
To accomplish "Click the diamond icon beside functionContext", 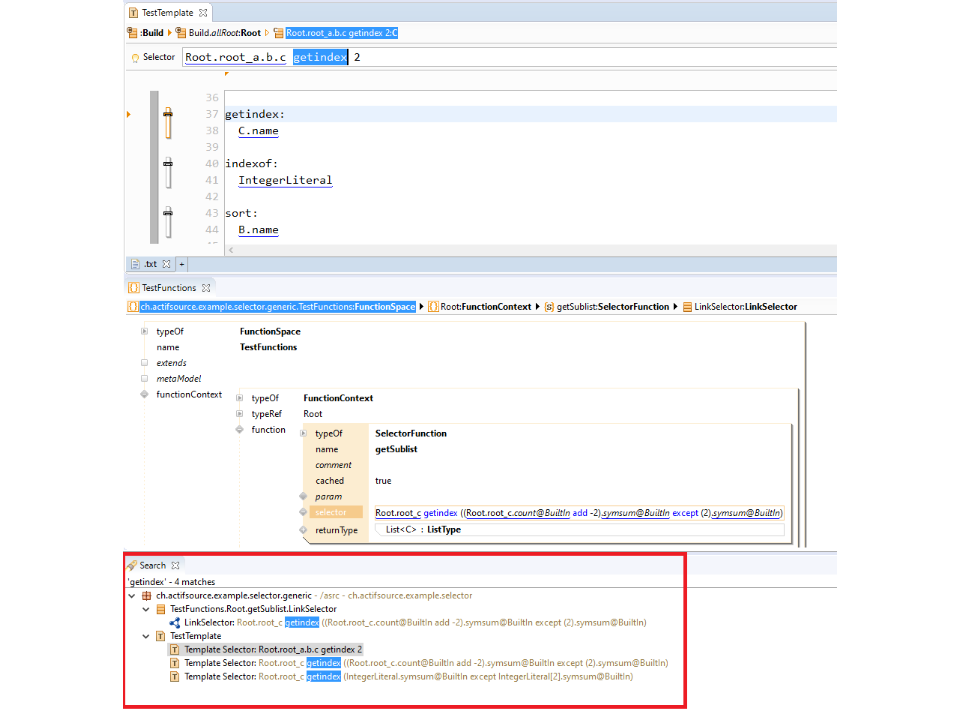I will [x=145, y=394].
